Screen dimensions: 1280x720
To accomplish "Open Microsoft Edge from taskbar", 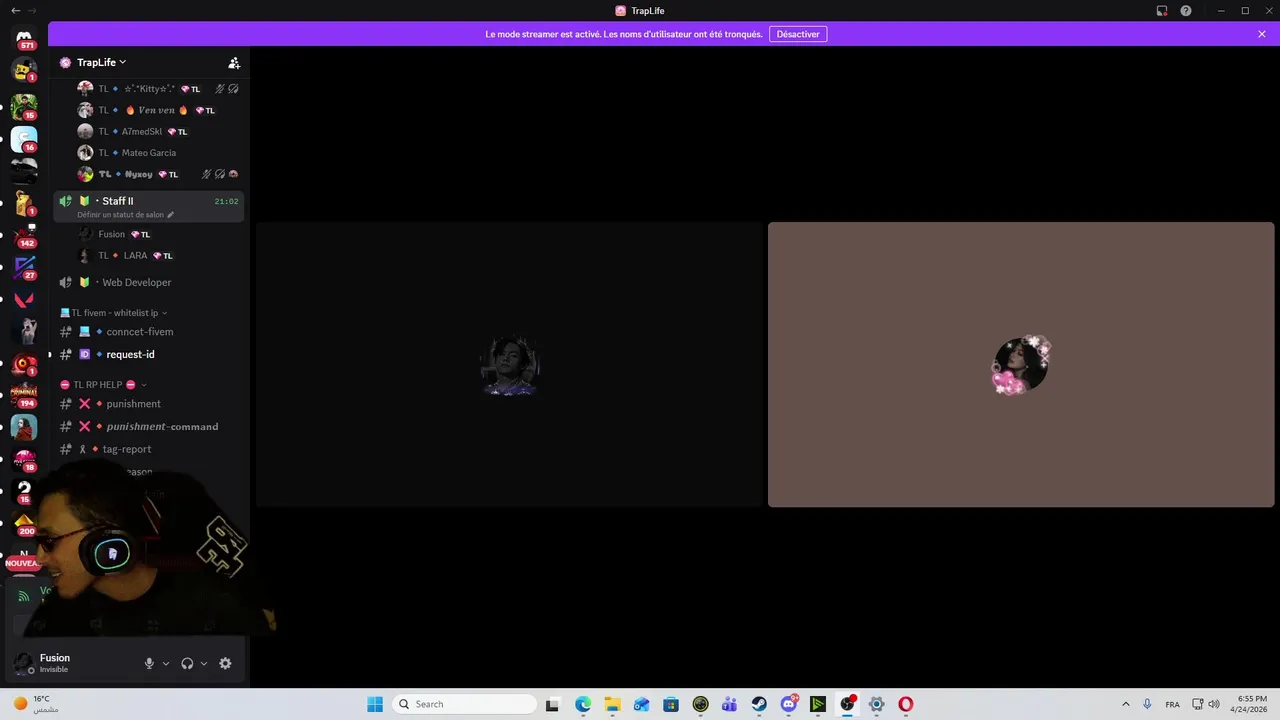I will 583,704.
